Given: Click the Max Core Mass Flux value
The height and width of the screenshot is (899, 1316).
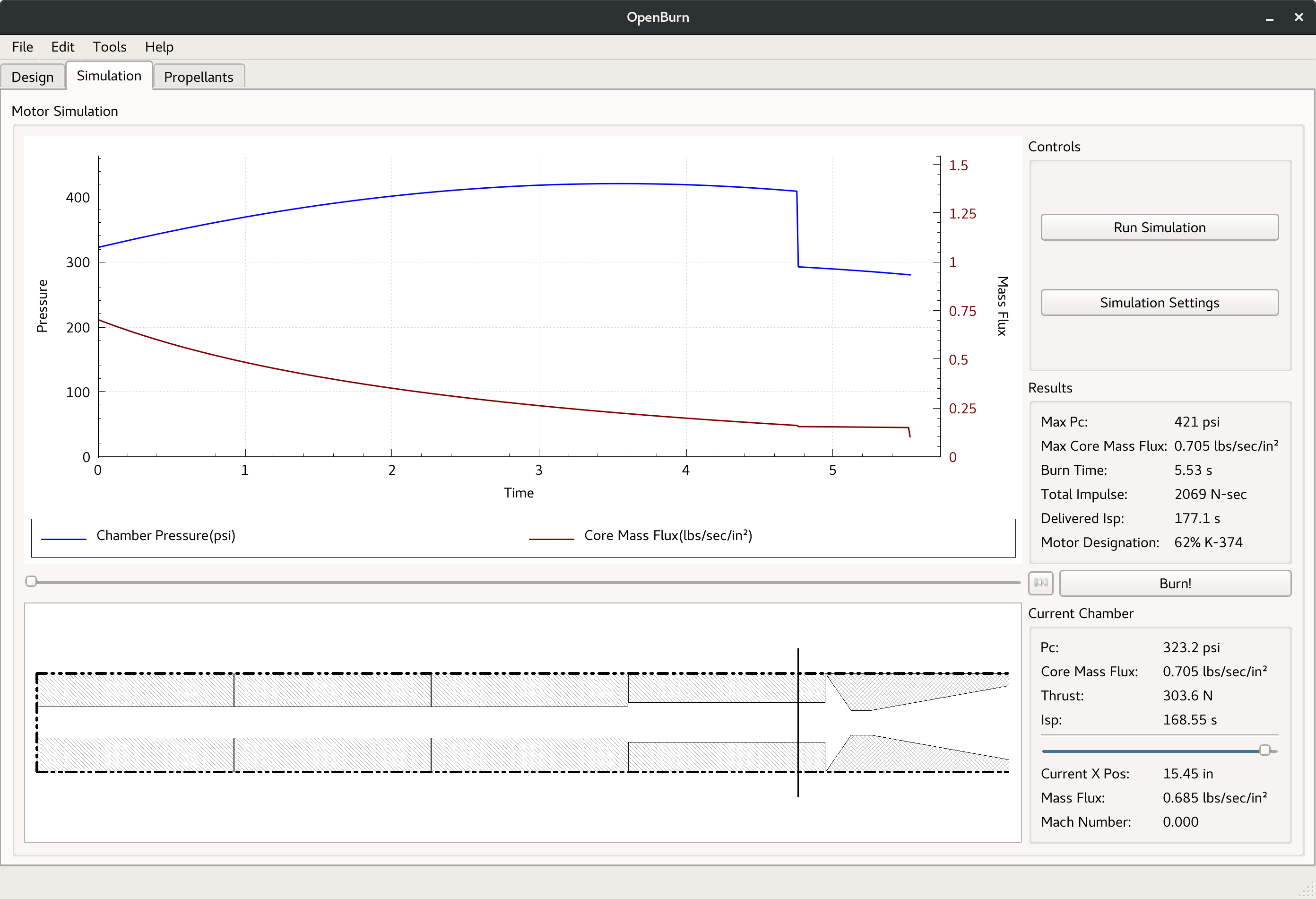Looking at the screenshot, I should click(x=1226, y=446).
